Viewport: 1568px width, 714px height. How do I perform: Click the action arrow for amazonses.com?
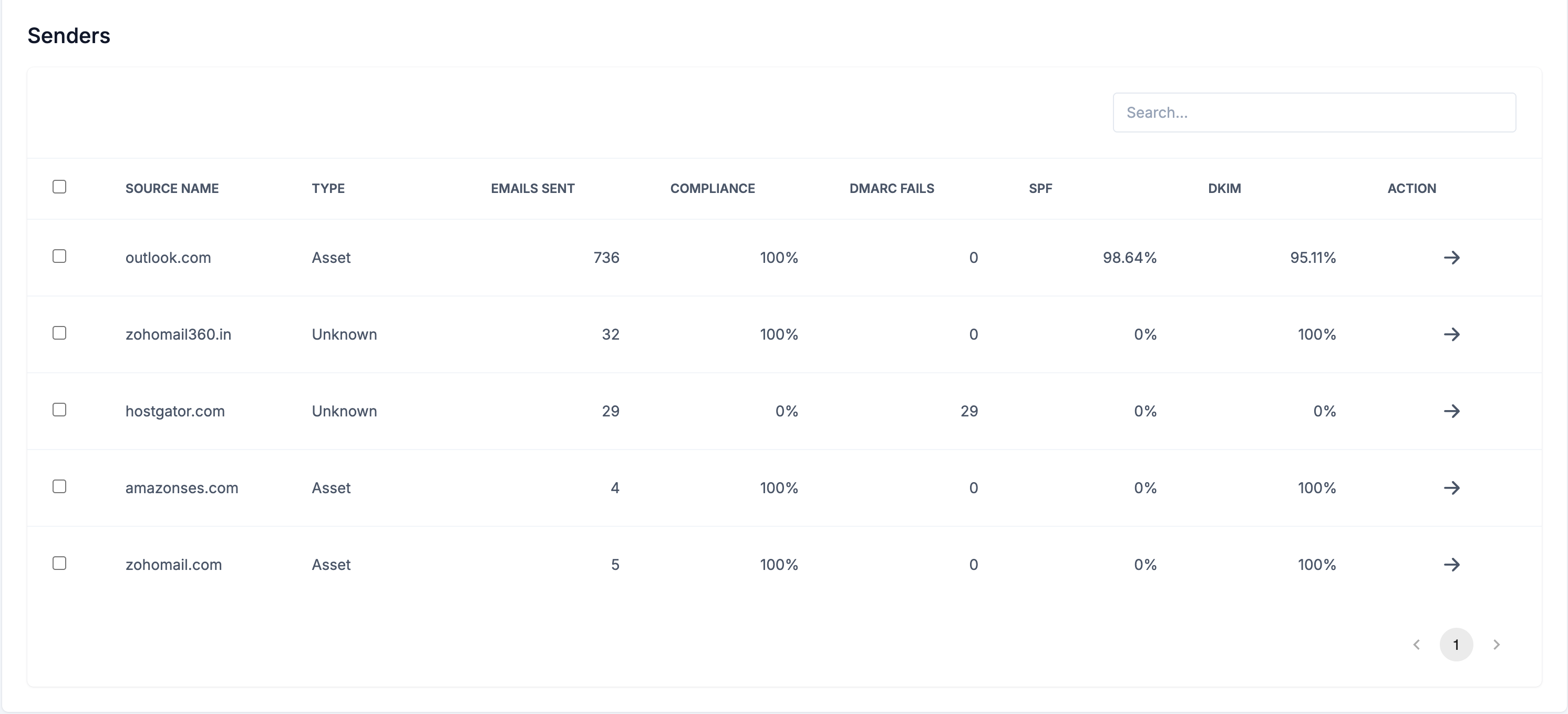1451,488
